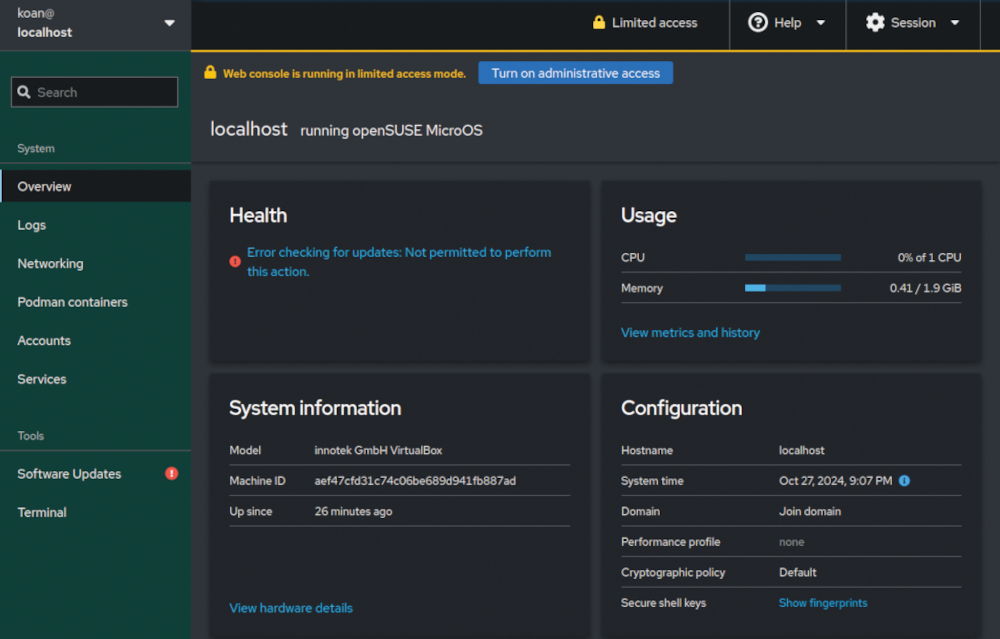Expand the koan@localhost host switcher
1000x639 pixels.
(168, 24)
